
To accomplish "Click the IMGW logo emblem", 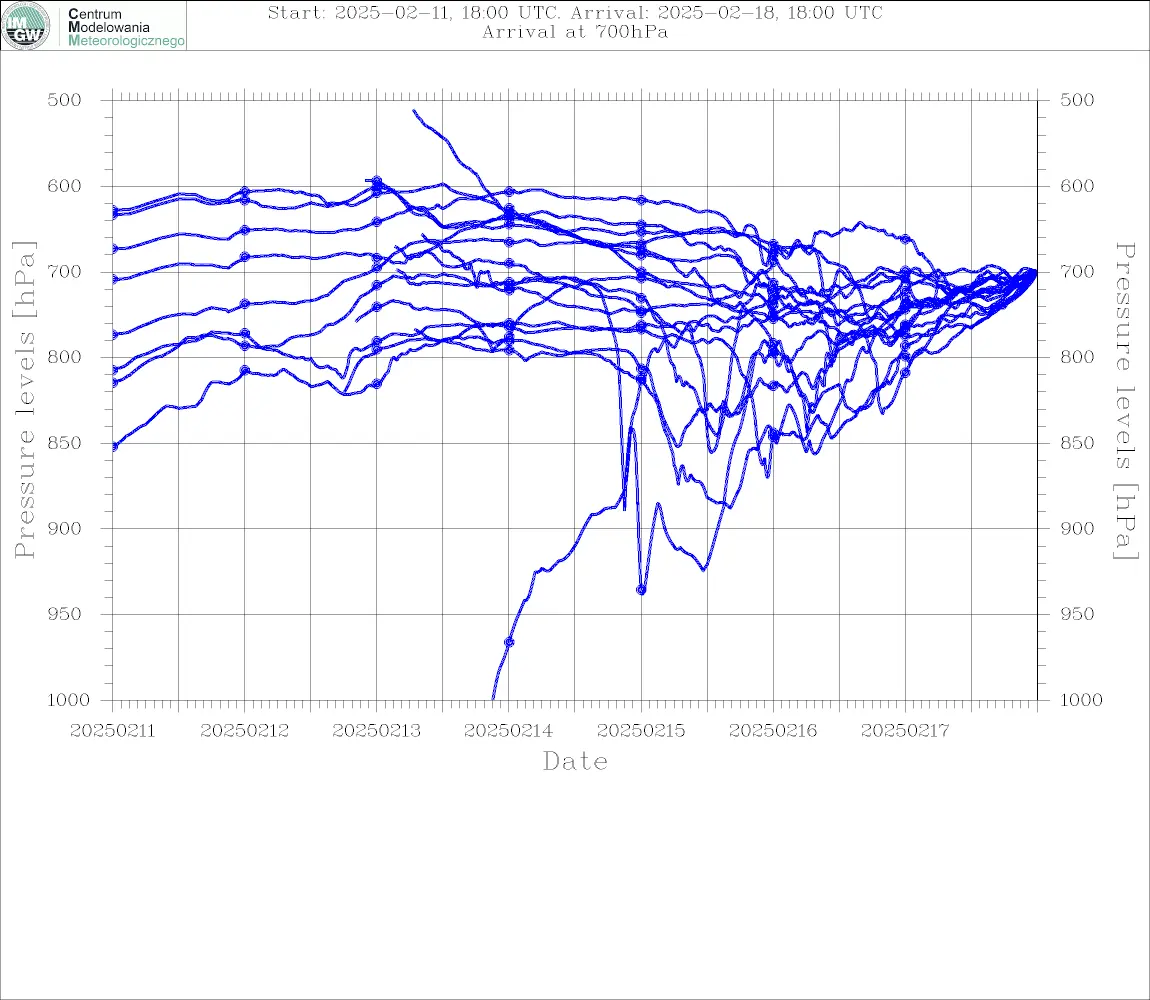I will click(26, 26).
